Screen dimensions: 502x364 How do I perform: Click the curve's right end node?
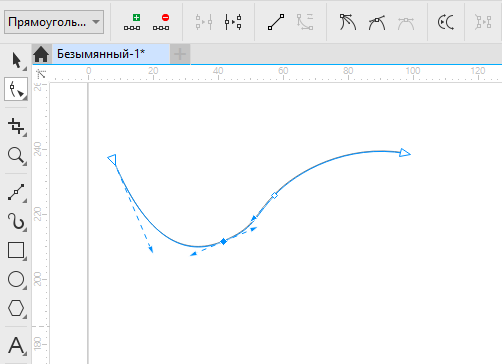[405, 153]
